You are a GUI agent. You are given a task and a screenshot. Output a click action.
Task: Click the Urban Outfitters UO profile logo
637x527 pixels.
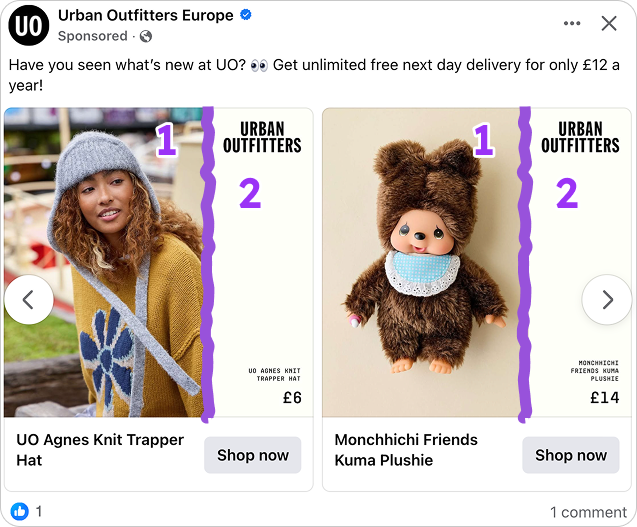pyautogui.click(x=30, y=26)
